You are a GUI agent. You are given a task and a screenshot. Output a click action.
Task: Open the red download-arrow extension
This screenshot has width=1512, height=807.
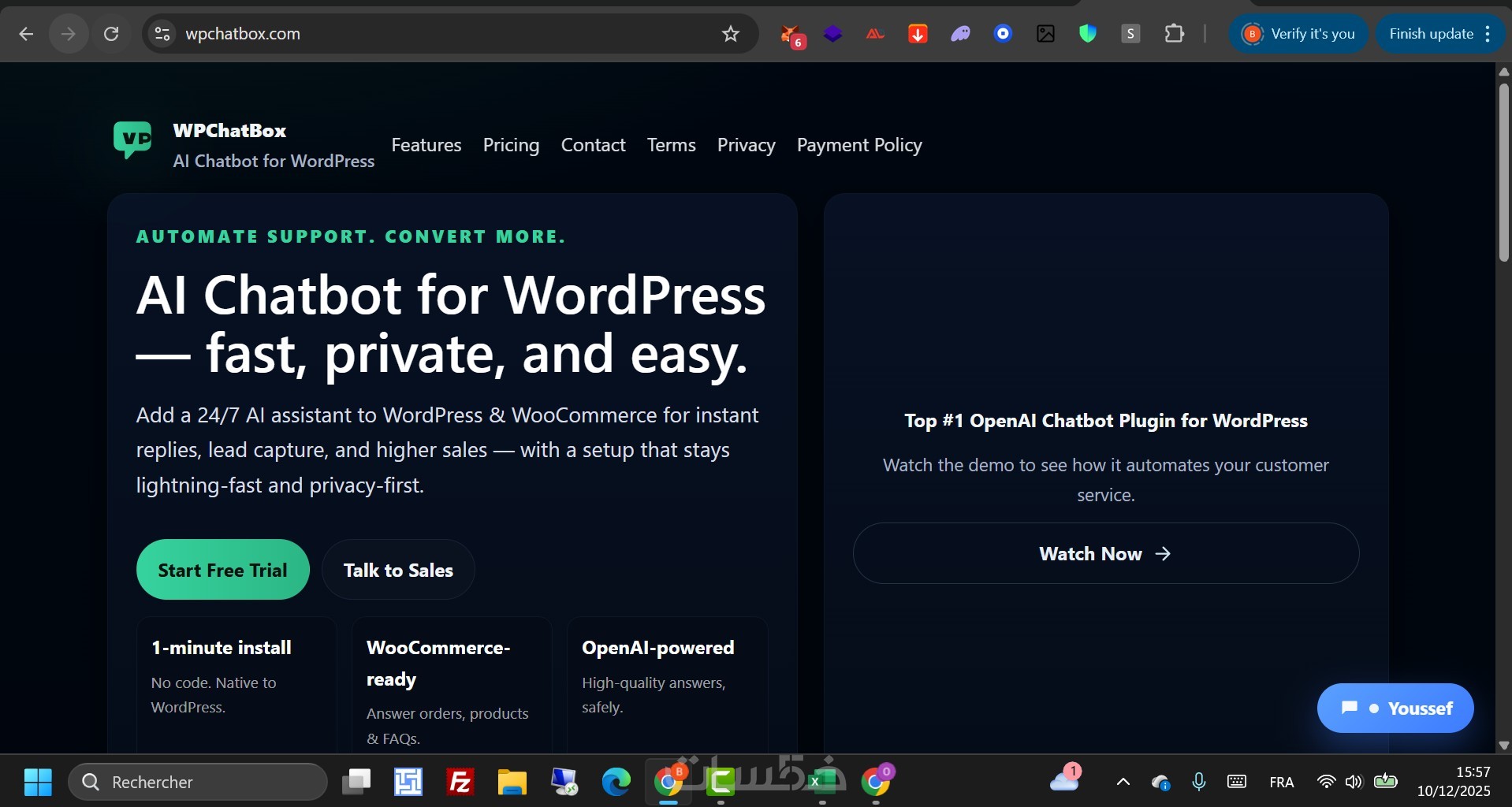tap(918, 34)
